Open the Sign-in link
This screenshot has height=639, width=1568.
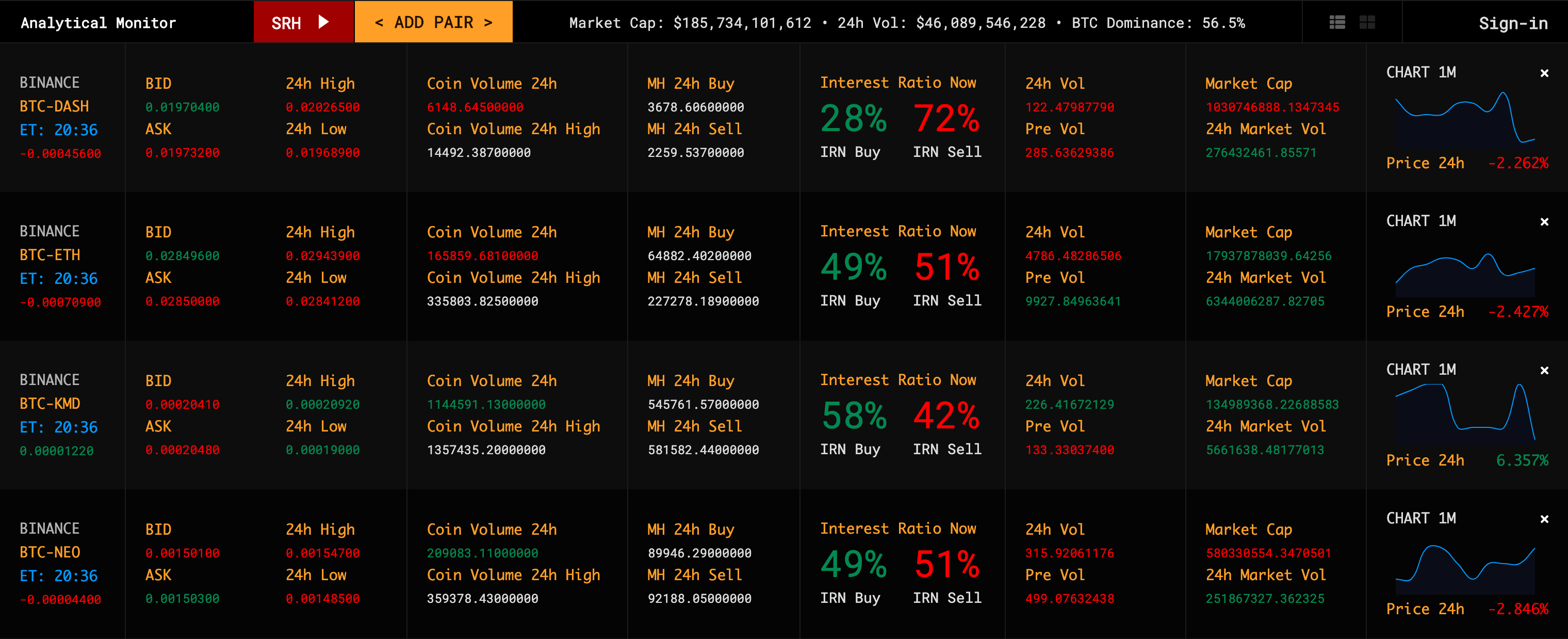[x=1513, y=23]
